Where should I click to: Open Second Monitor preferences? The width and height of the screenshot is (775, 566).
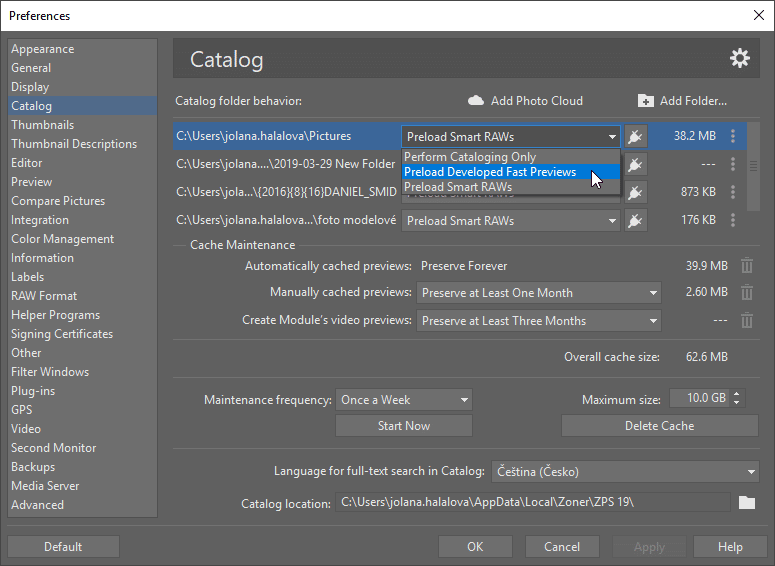point(83,448)
